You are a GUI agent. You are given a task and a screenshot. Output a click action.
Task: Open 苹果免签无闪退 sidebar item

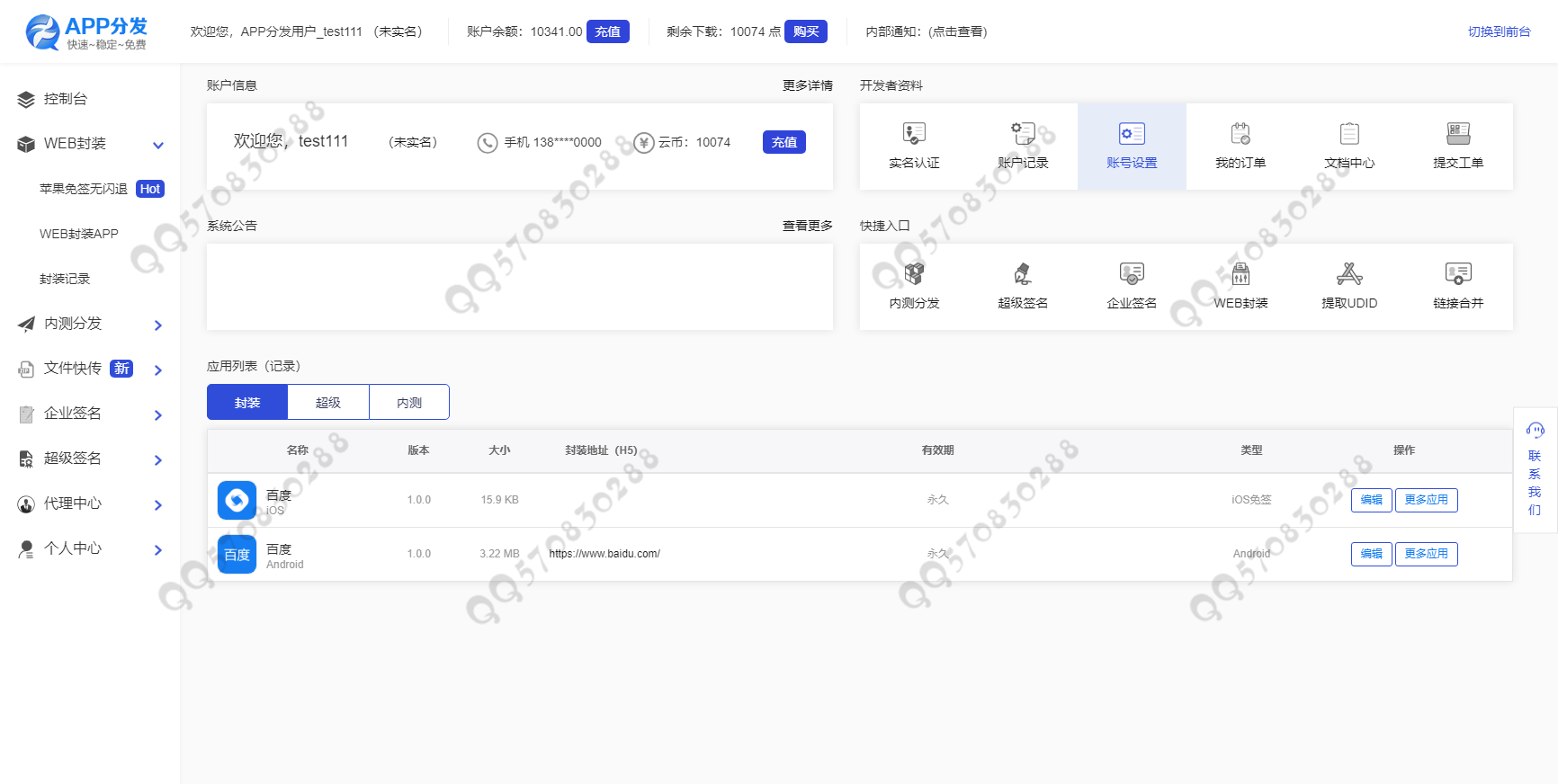[x=84, y=189]
